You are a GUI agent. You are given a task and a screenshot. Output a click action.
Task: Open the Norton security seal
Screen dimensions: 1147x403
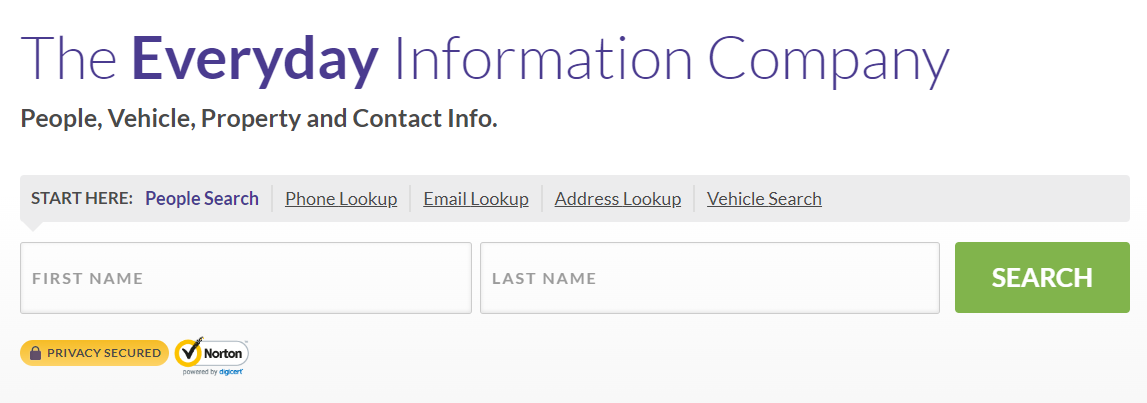coord(212,356)
